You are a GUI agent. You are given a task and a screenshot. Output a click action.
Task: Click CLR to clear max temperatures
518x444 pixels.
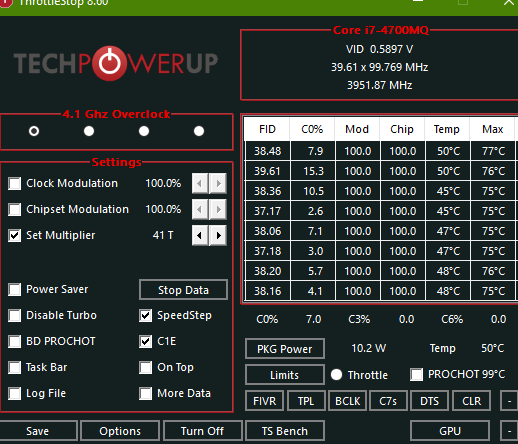pos(471,401)
